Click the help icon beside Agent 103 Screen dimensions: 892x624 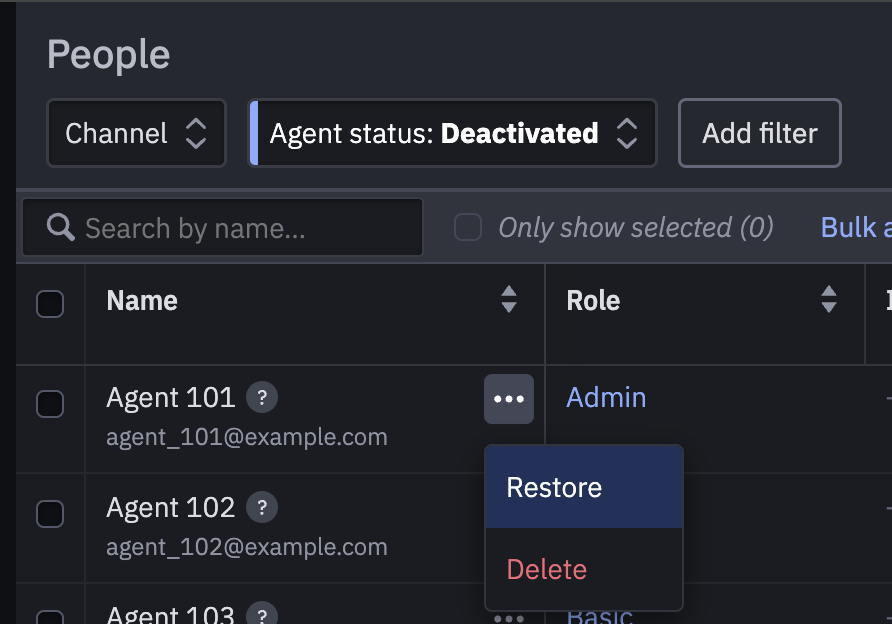click(x=262, y=614)
